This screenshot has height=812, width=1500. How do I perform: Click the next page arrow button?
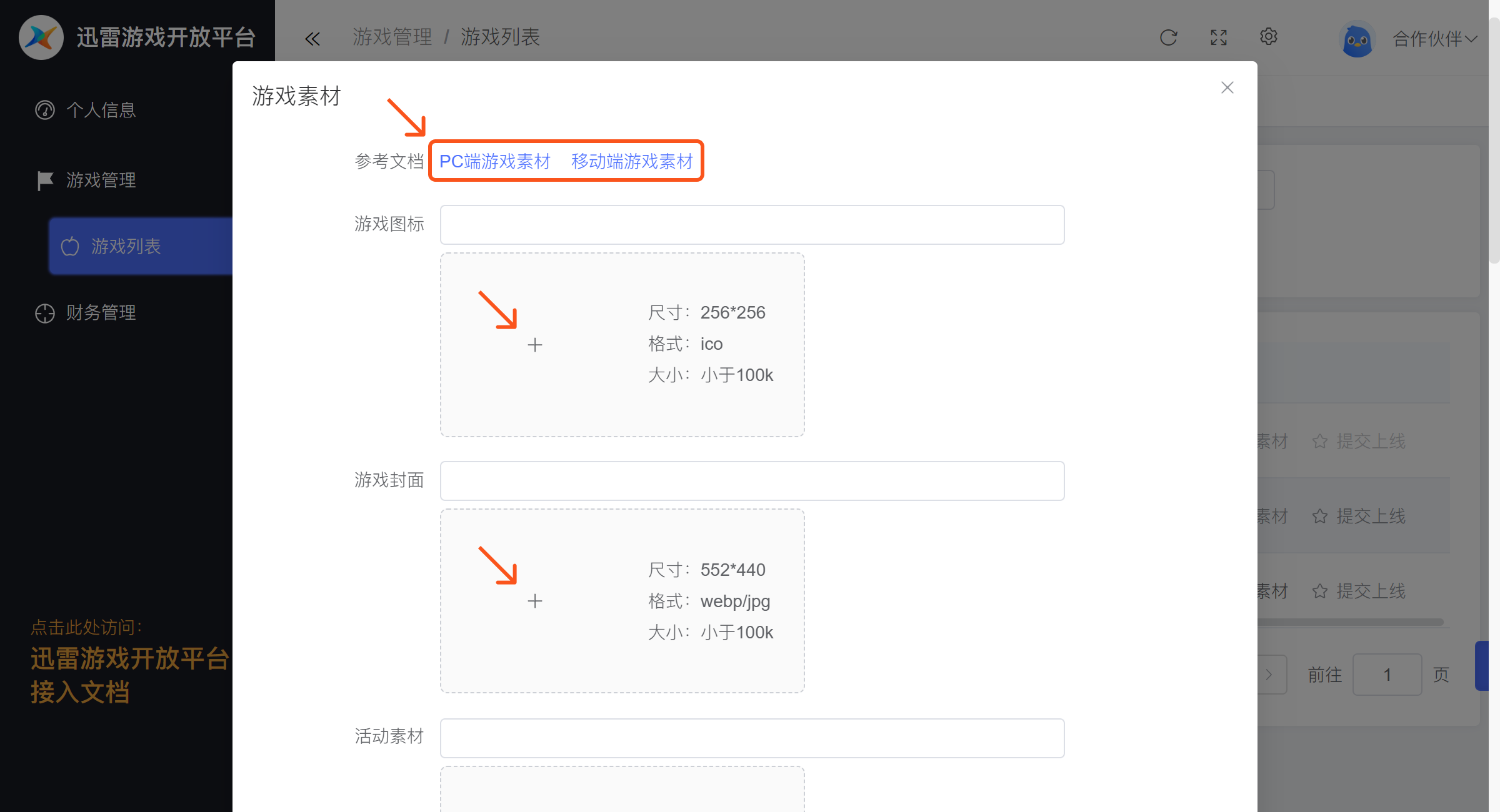[1271, 675]
